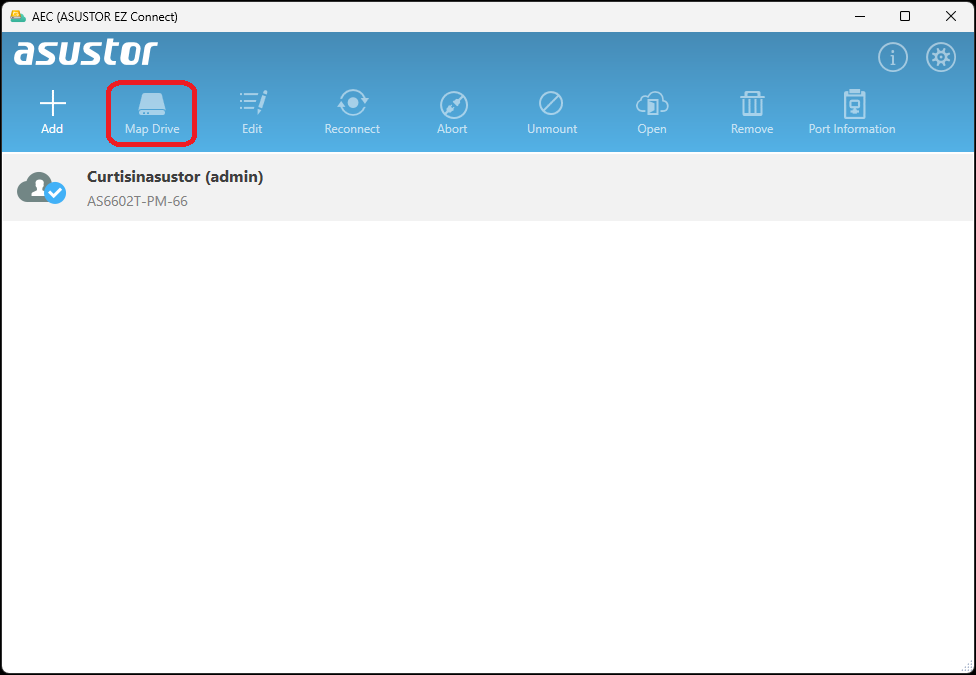The height and width of the screenshot is (675, 976).
Task: Click the AS6602T-PM-66 model label
Action: click(x=137, y=201)
